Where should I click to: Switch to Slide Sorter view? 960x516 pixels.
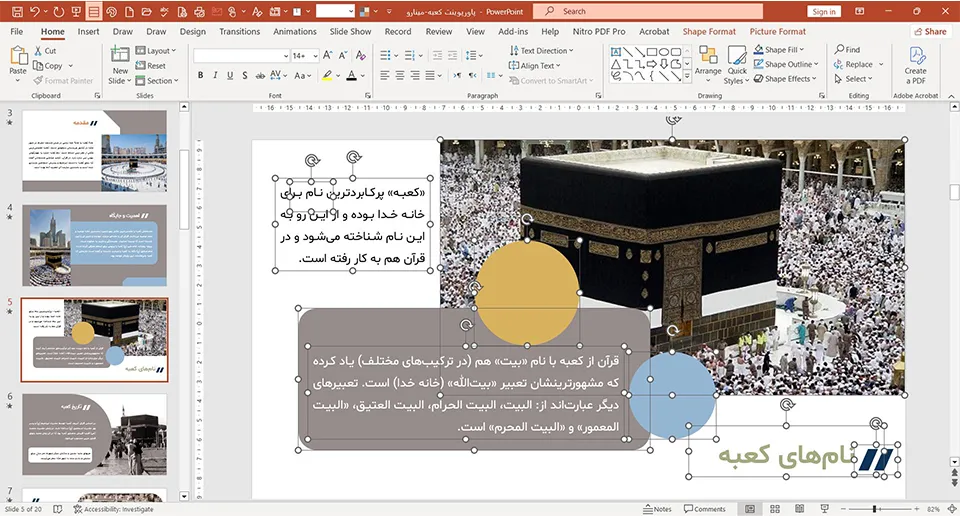[774, 509]
